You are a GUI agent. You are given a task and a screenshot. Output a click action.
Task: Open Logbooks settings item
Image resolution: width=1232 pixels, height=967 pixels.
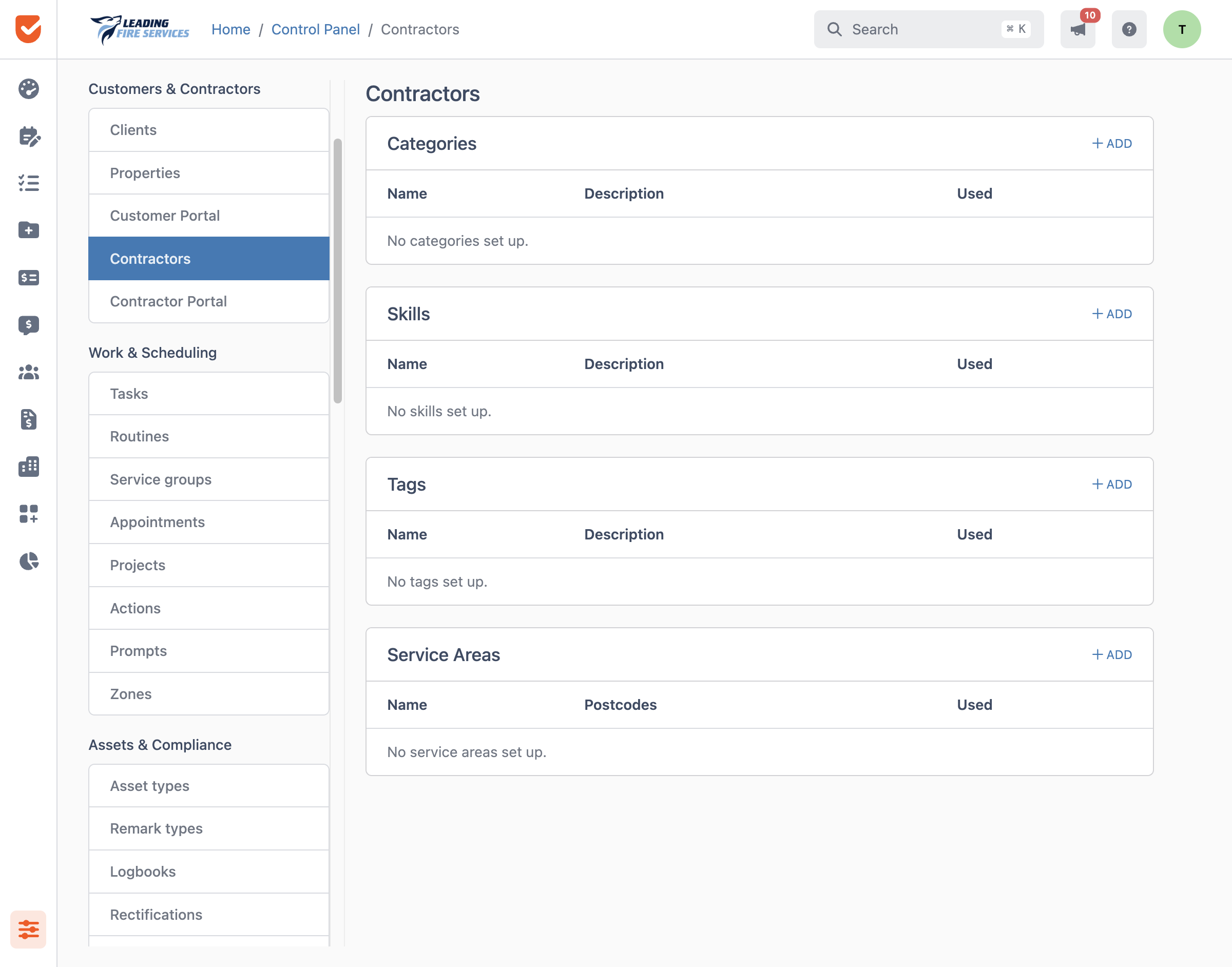tap(209, 872)
